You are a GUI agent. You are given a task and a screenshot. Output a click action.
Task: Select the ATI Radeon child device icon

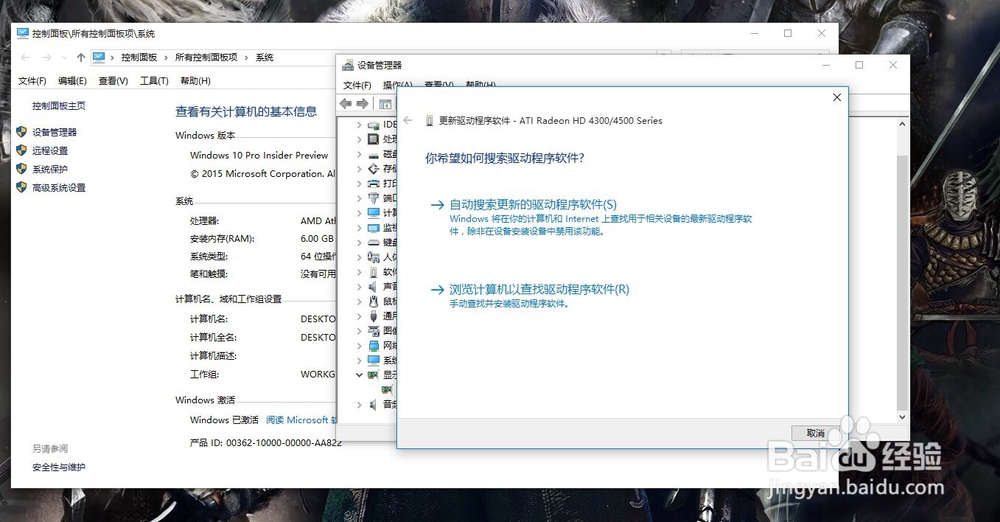point(387,389)
